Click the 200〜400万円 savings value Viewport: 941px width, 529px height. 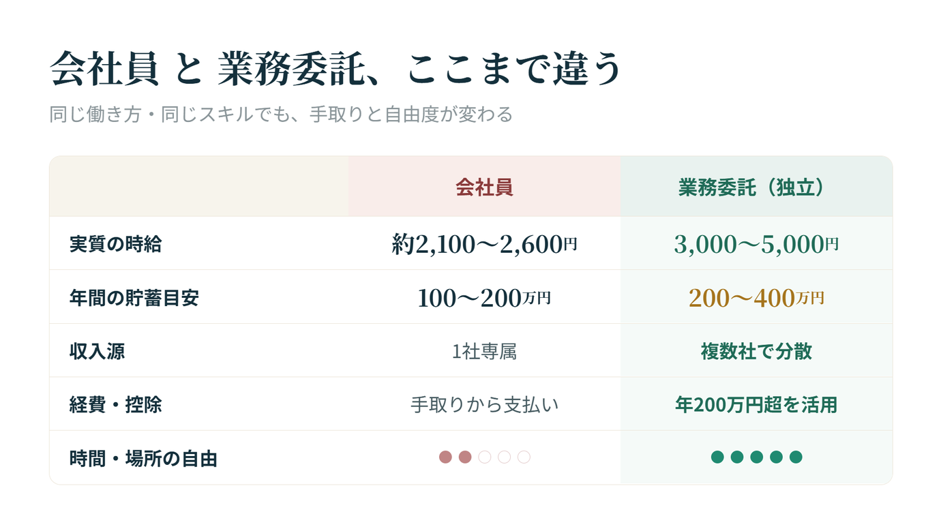coord(756,298)
